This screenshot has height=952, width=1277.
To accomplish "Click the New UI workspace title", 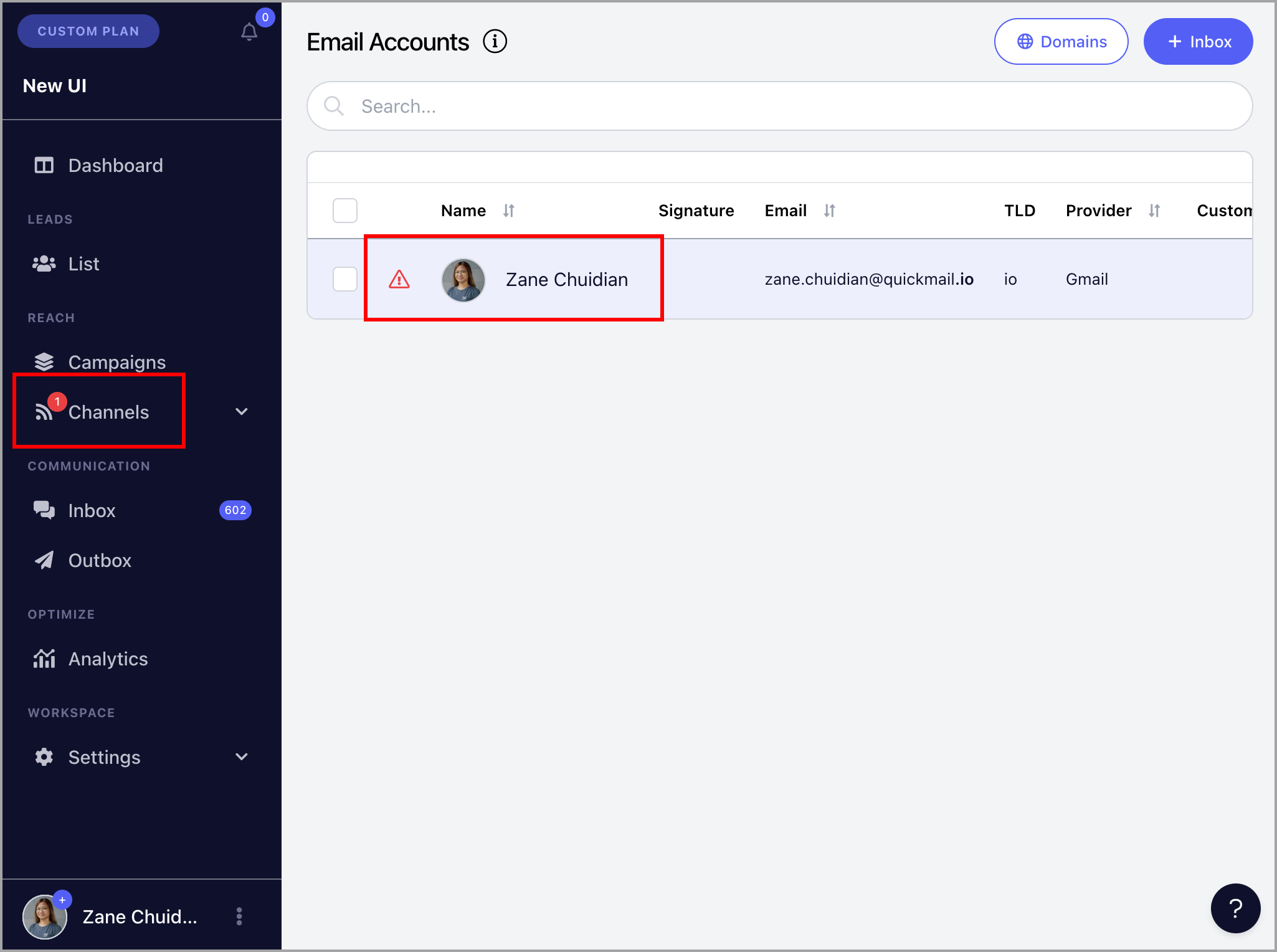I will pyautogui.click(x=55, y=85).
